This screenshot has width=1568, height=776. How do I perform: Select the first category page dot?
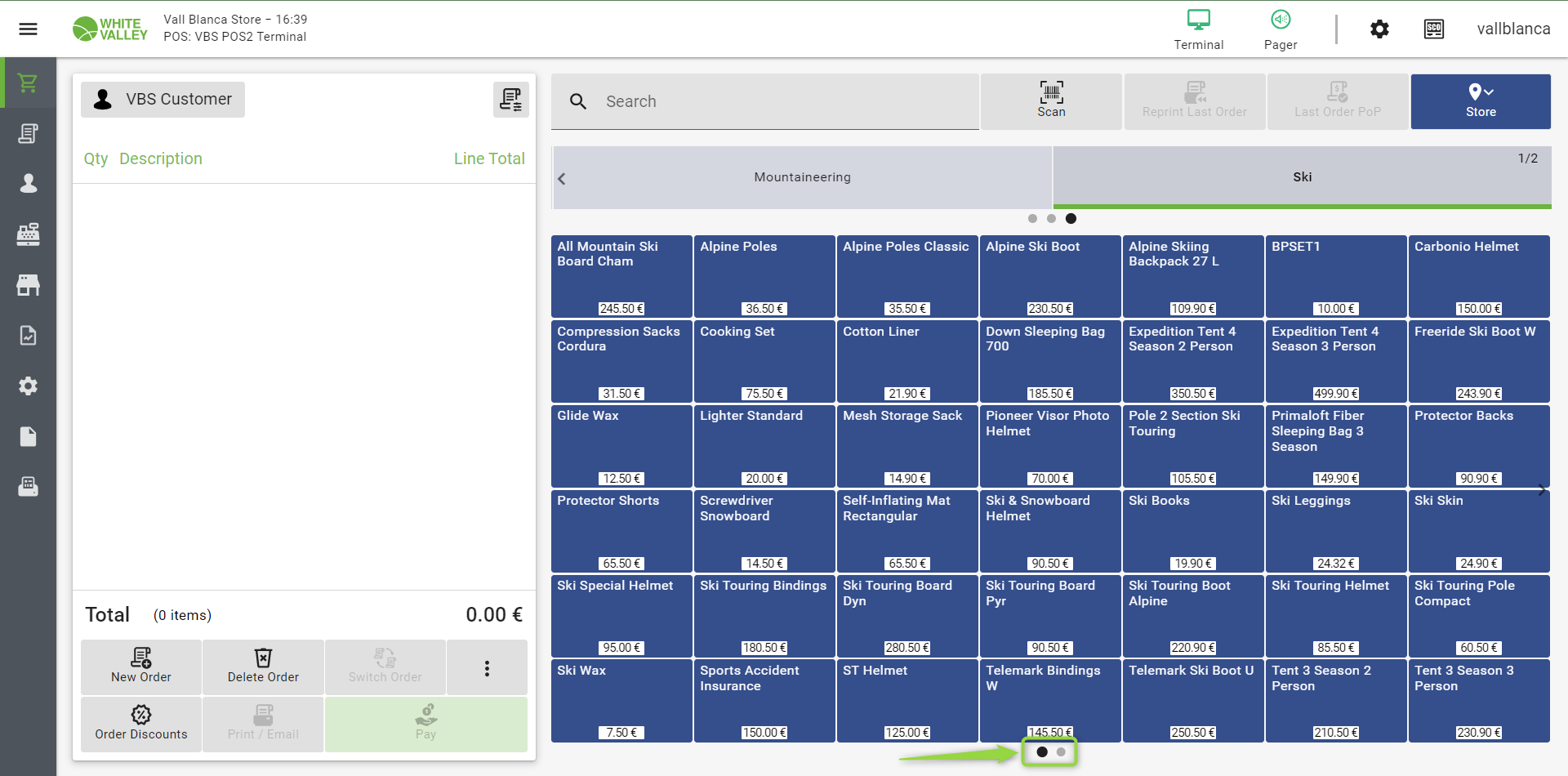click(x=1032, y=219)
